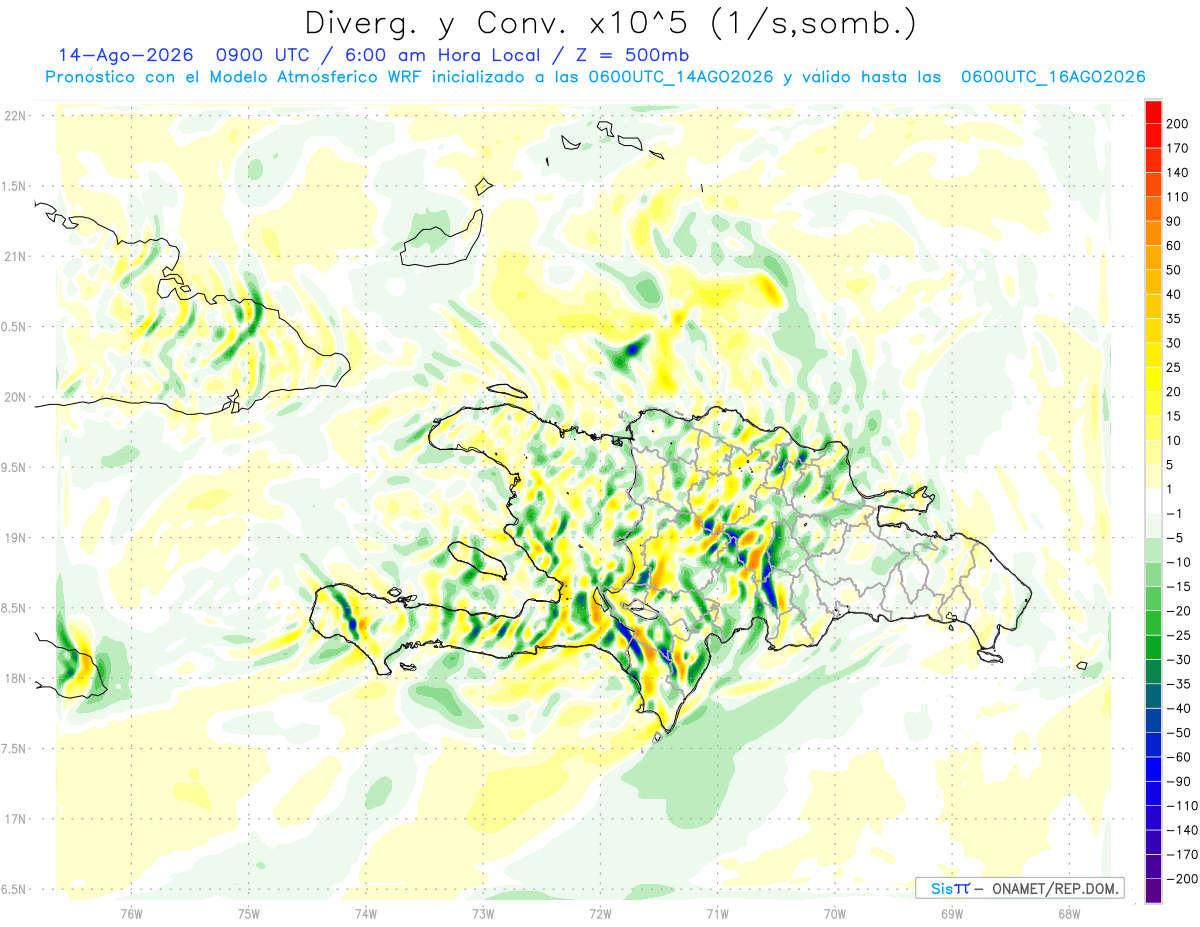The width and height of the screenshot is (1200, 927).
Task: Click the '17N' latitude label
Action: pos(15,819)
